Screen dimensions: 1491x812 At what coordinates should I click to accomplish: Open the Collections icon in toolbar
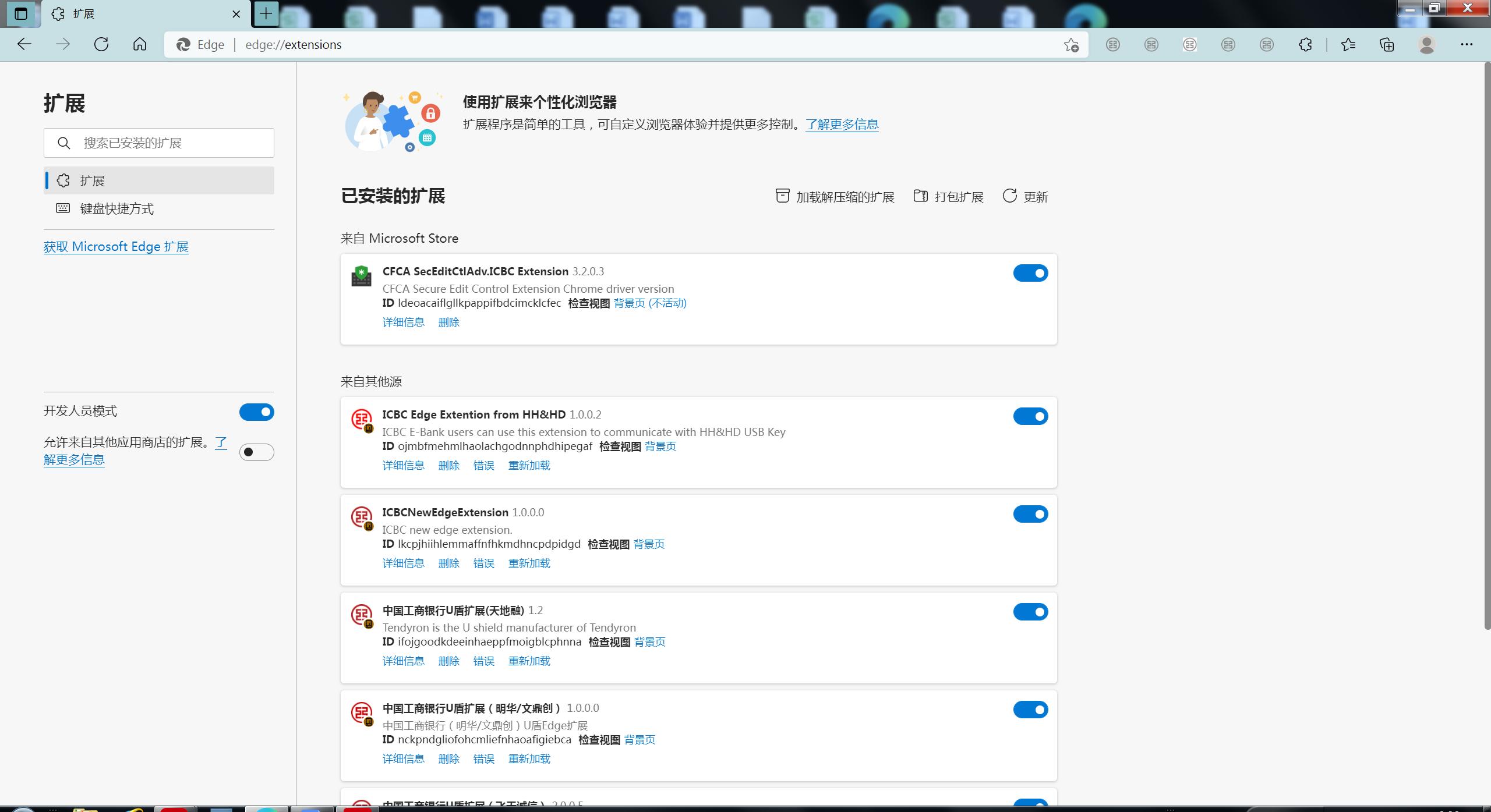click(1387, 44)
